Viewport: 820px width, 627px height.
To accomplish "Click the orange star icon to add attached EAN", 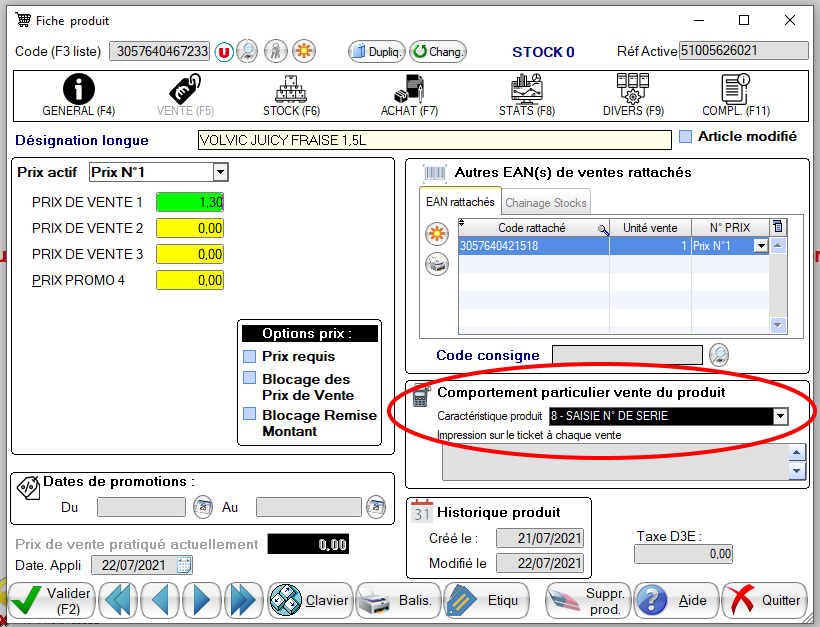I will click(x=436, y=235).
